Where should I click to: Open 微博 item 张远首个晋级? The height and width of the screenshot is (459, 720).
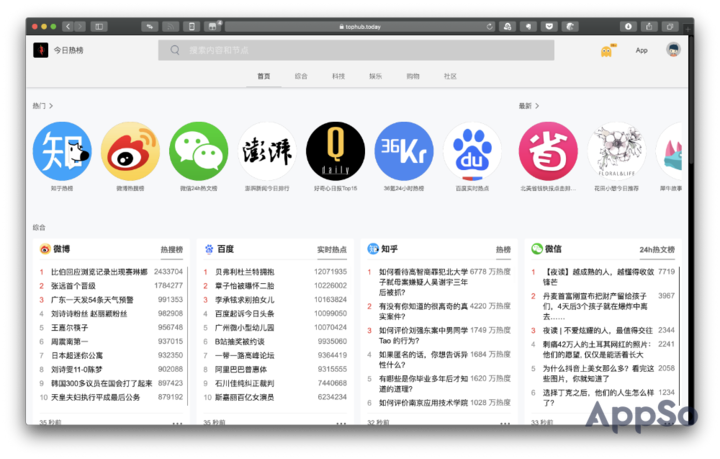73,286
